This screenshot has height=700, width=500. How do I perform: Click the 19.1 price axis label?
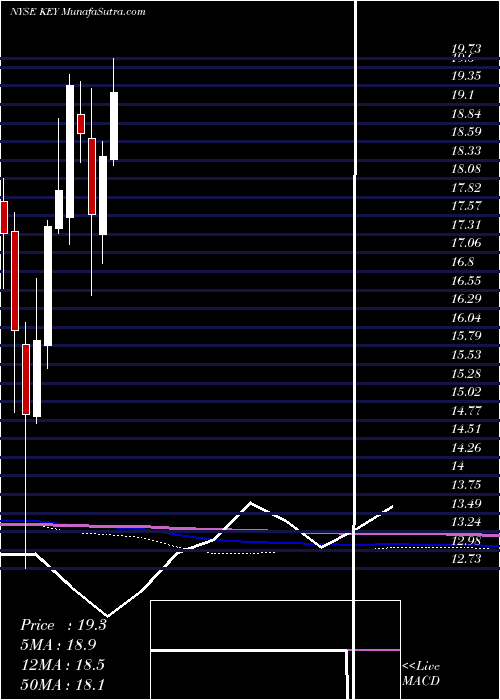point(463,95)
